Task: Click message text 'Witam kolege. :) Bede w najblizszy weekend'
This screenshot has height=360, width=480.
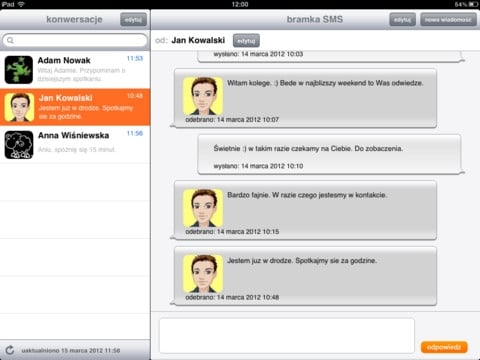Action: tap(325, 83)
